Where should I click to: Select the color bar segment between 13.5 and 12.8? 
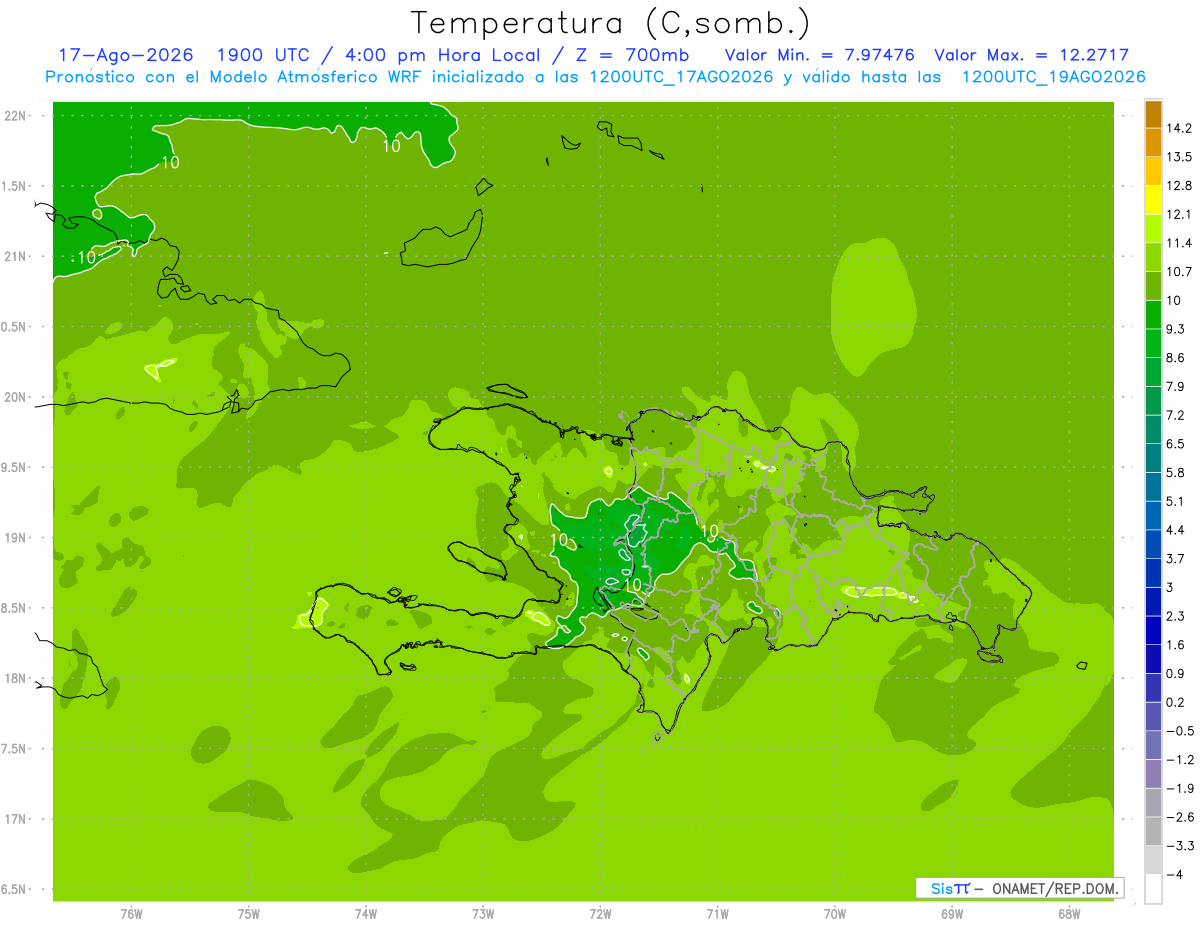click(1153, 172)
